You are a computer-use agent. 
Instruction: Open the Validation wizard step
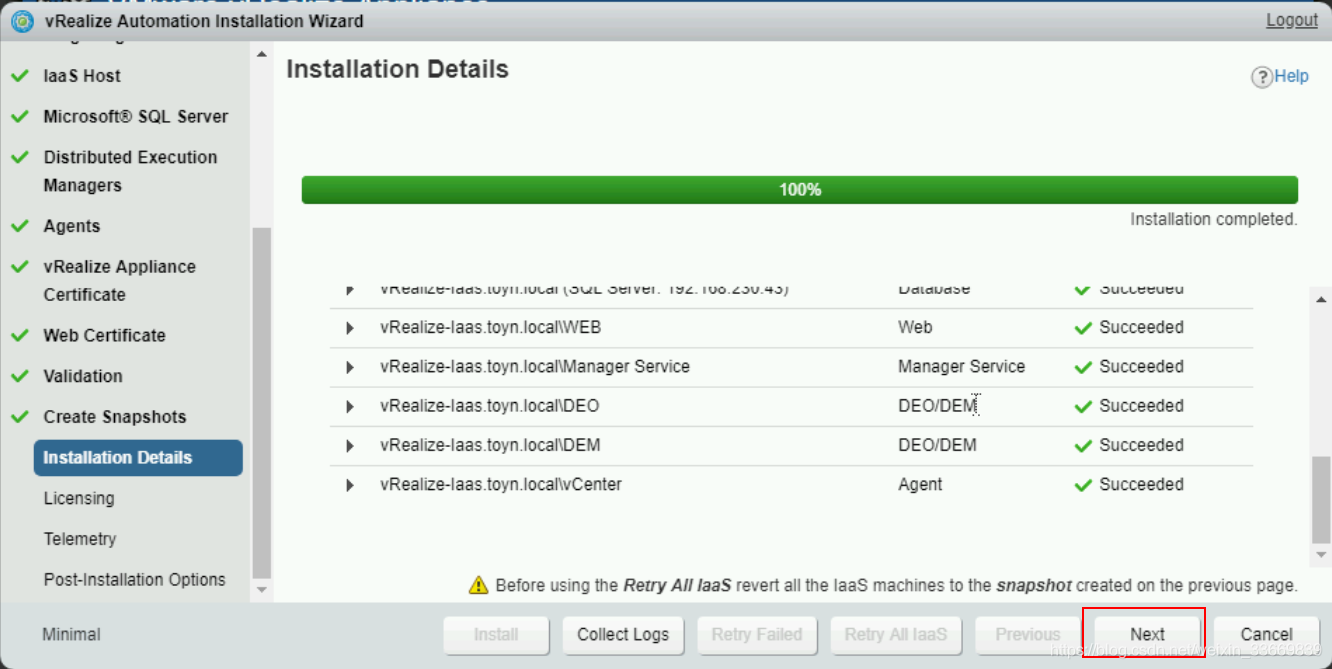(x=83, y=377)
